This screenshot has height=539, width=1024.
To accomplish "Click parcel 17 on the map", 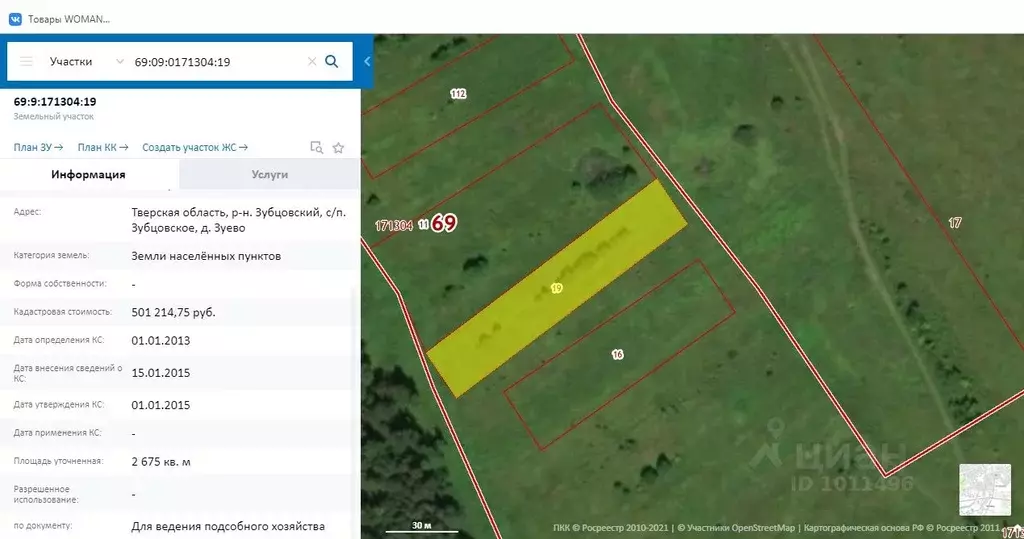I will pyautogui.click(x=954, y=223).
